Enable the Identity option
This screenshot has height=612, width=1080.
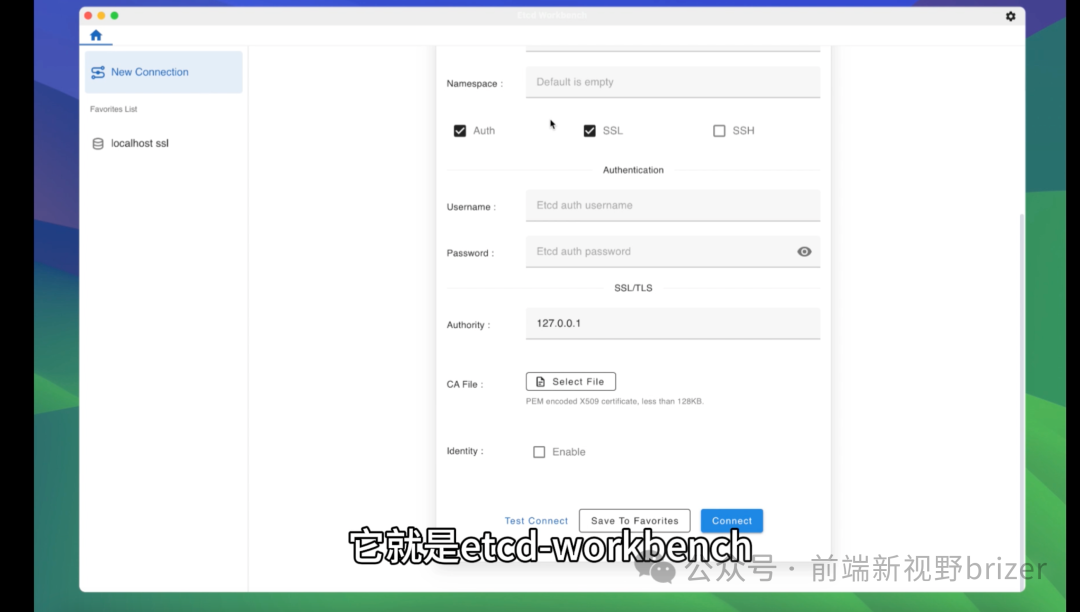click(x=538, y=451)
